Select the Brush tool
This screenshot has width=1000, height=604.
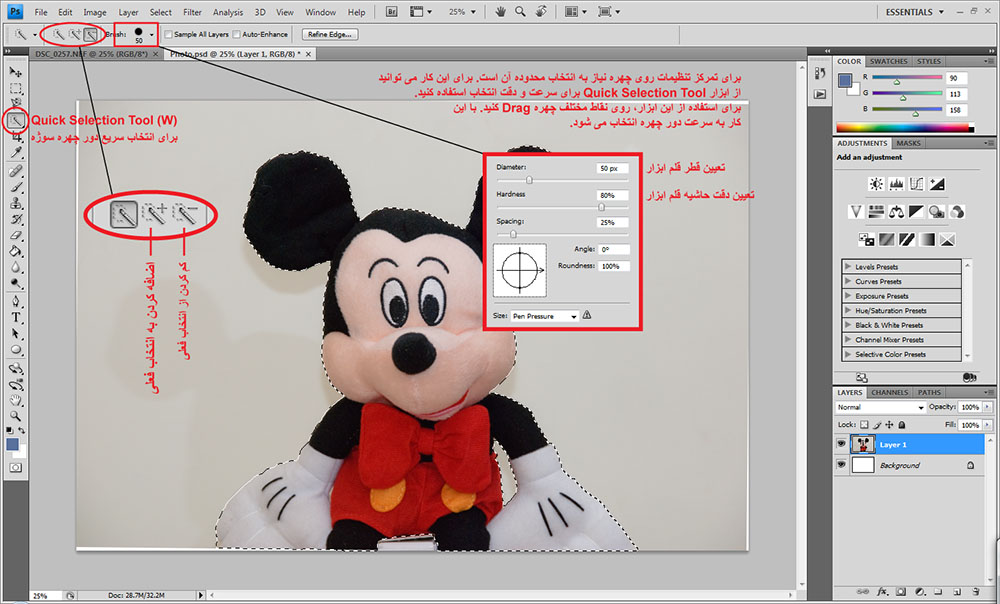[x=16, y=188]
